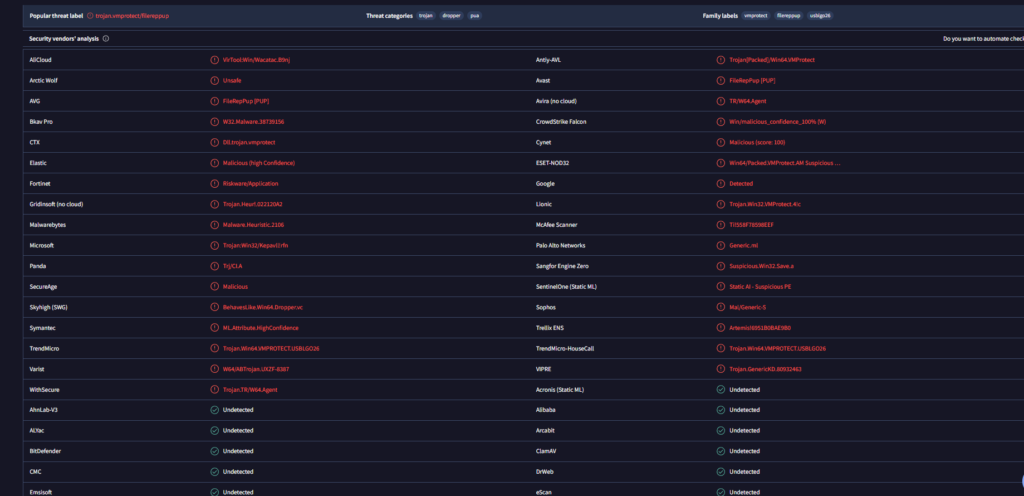Click the alert icon in AliCloud row

pyautogui.click(x=214, y=59)
